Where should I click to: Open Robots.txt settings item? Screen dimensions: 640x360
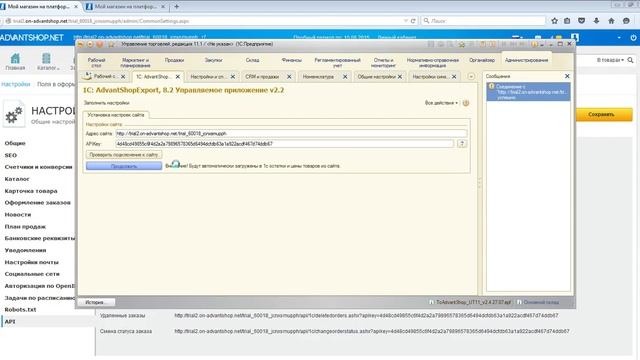(x=20, y=309)
